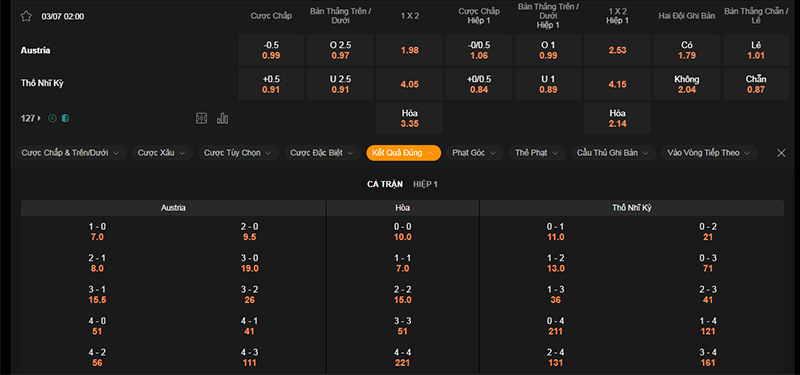Open the Cược Xấu dropdown
This screenshot has width=800, height=375.
(x=162, y=153)
